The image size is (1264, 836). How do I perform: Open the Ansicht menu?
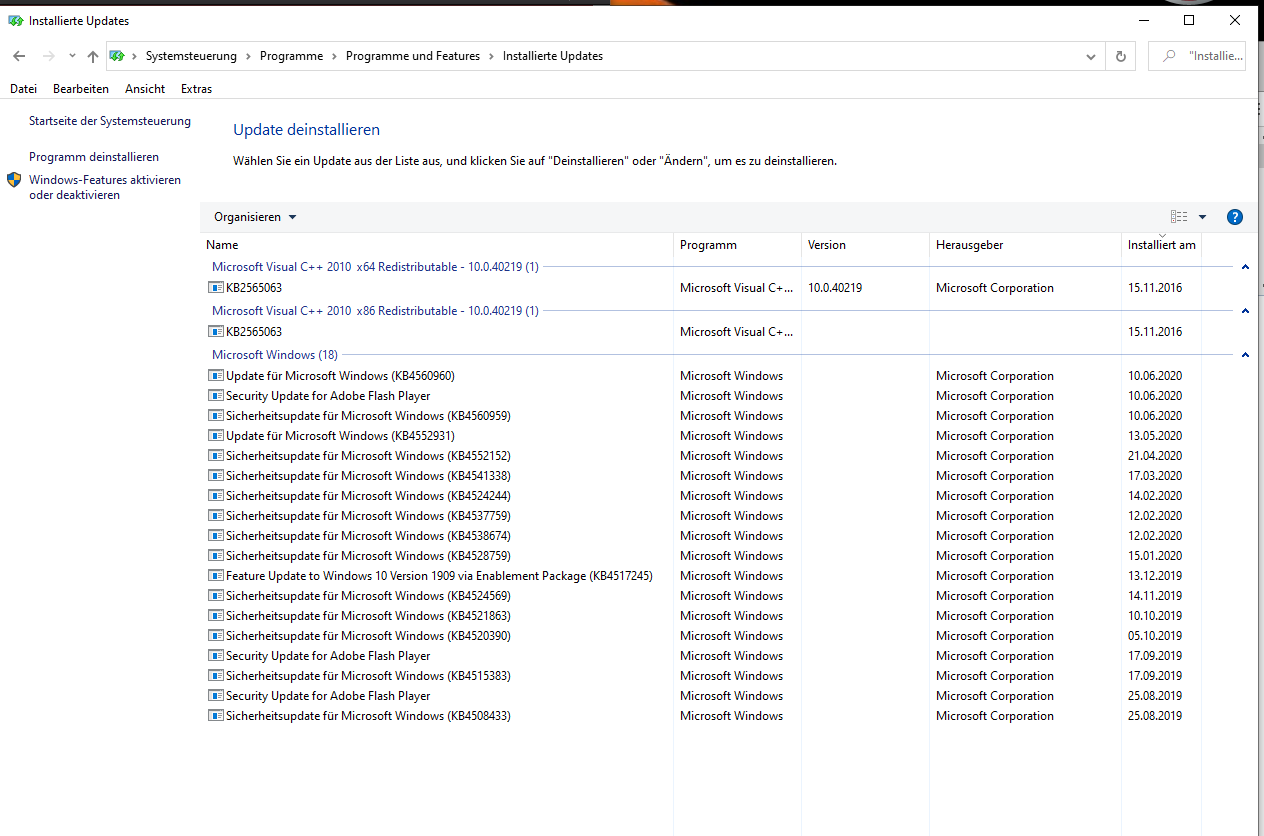[145, 89]
